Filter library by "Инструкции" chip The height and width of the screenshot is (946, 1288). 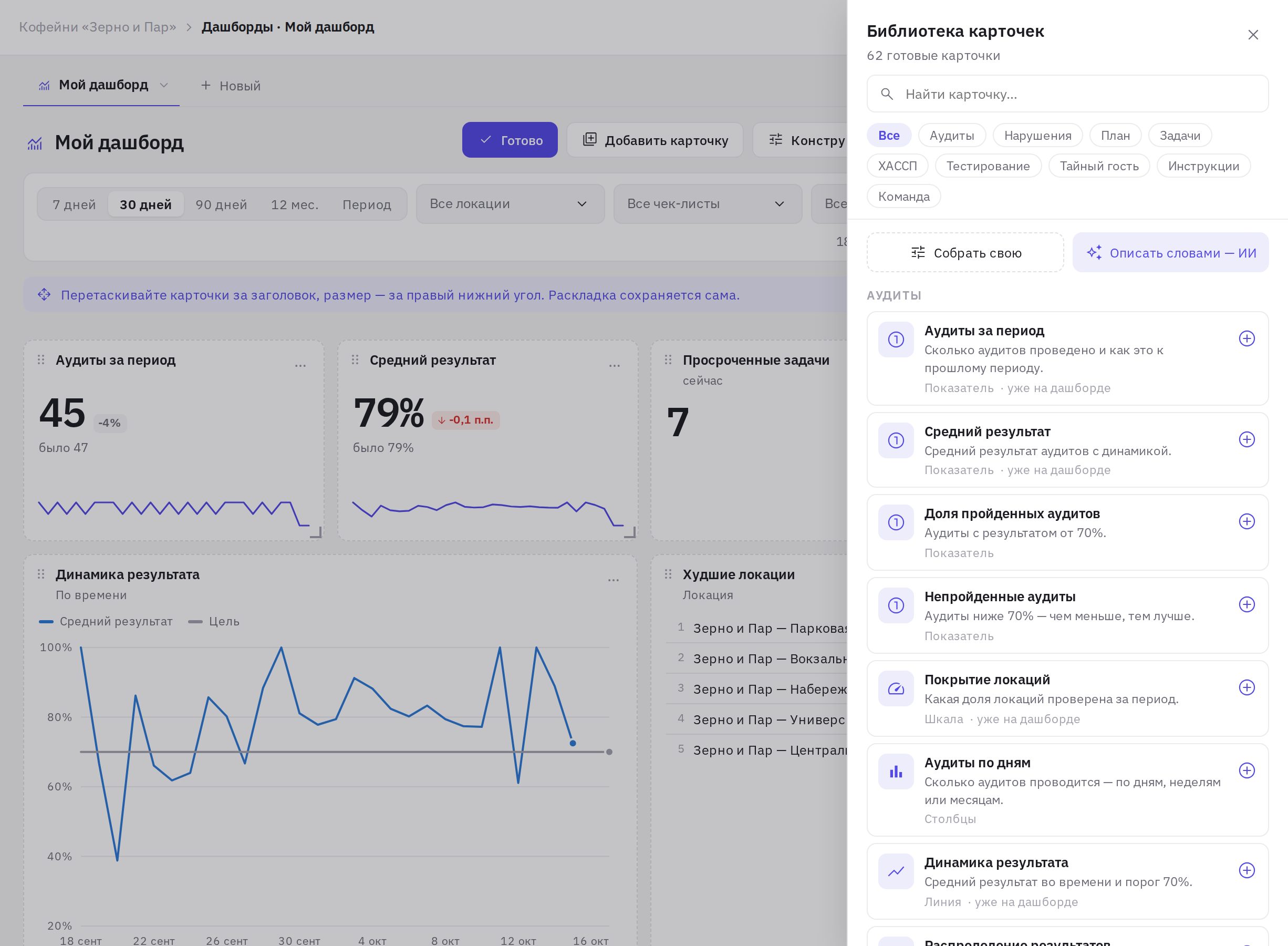coord(1204,166)
